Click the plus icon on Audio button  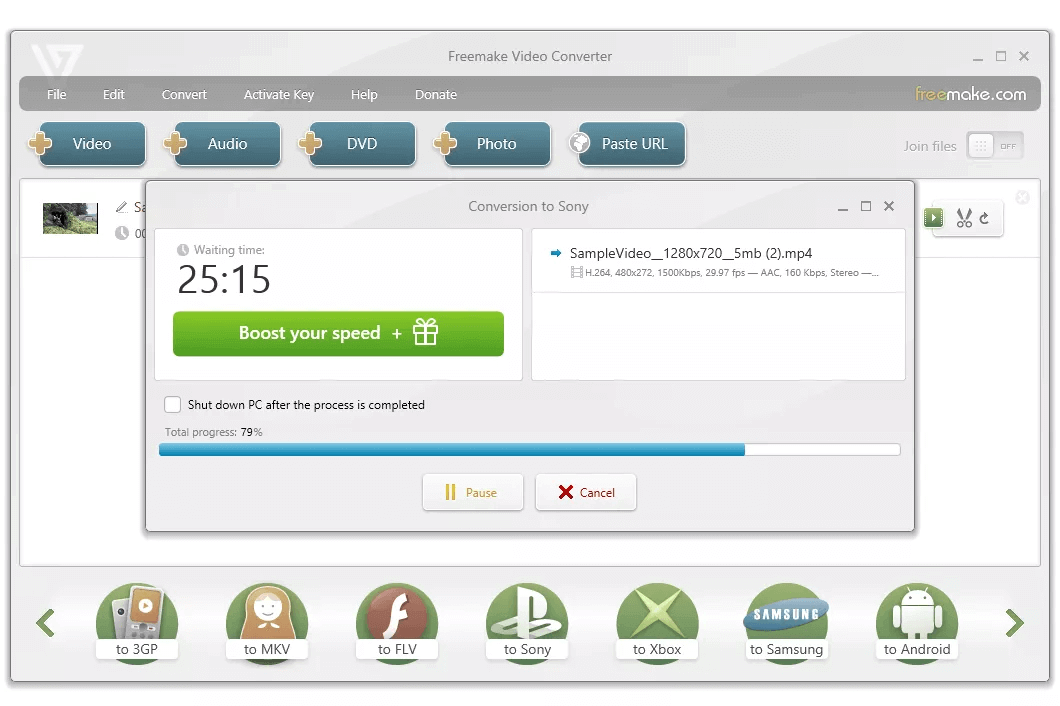(x=175, y=143)
